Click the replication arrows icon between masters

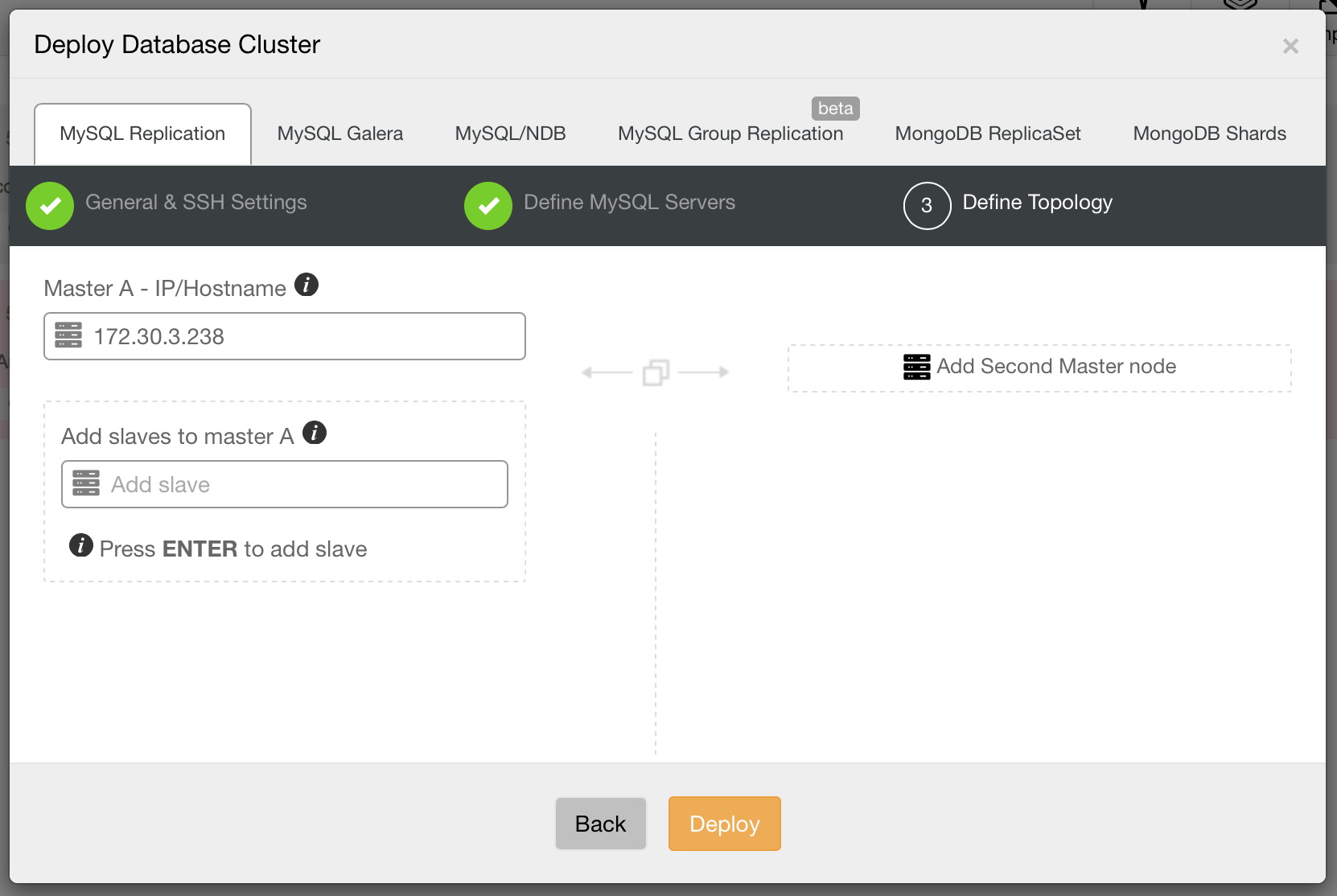coord(656,372)
